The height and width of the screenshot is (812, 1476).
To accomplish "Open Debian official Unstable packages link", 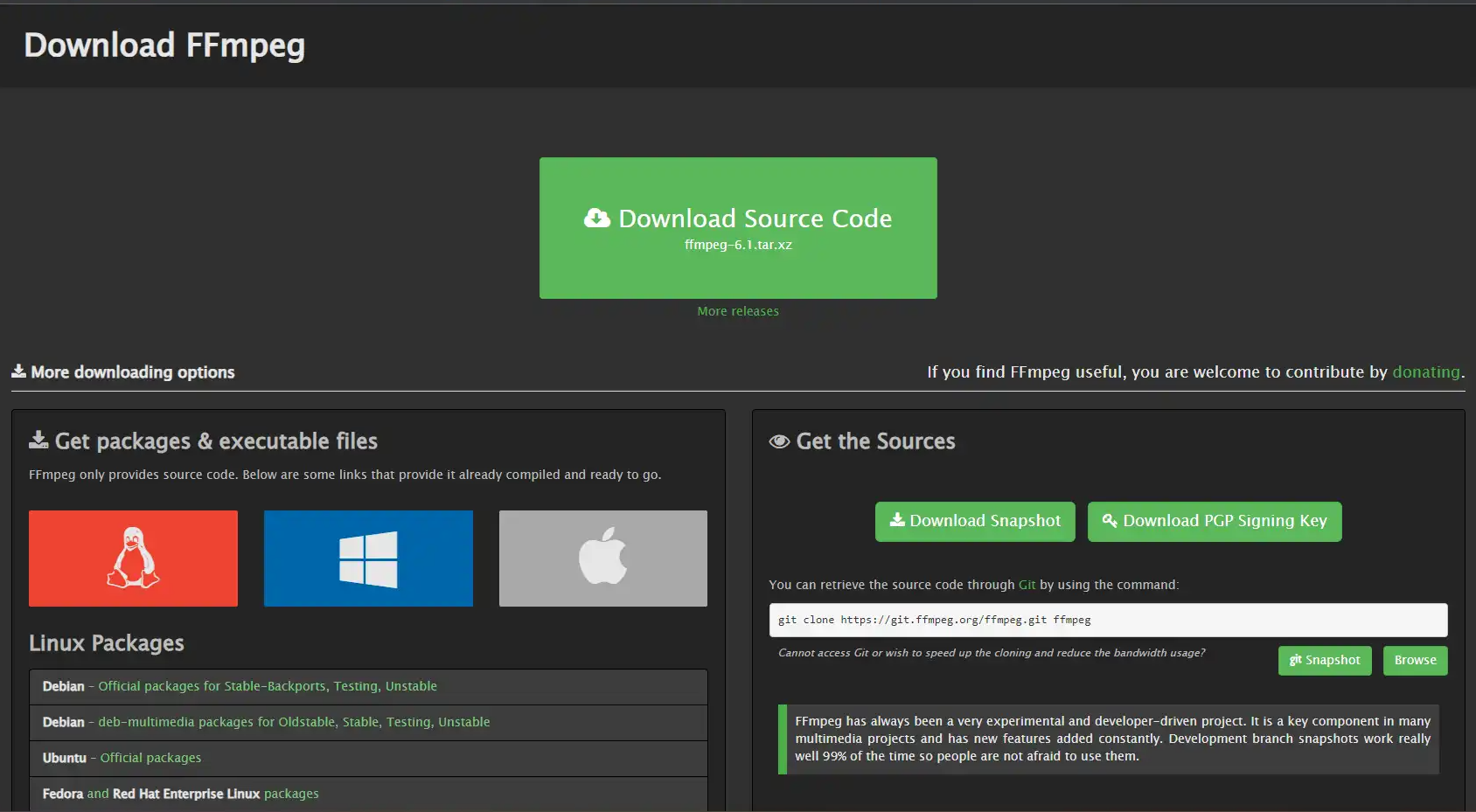I will (411, 686).
